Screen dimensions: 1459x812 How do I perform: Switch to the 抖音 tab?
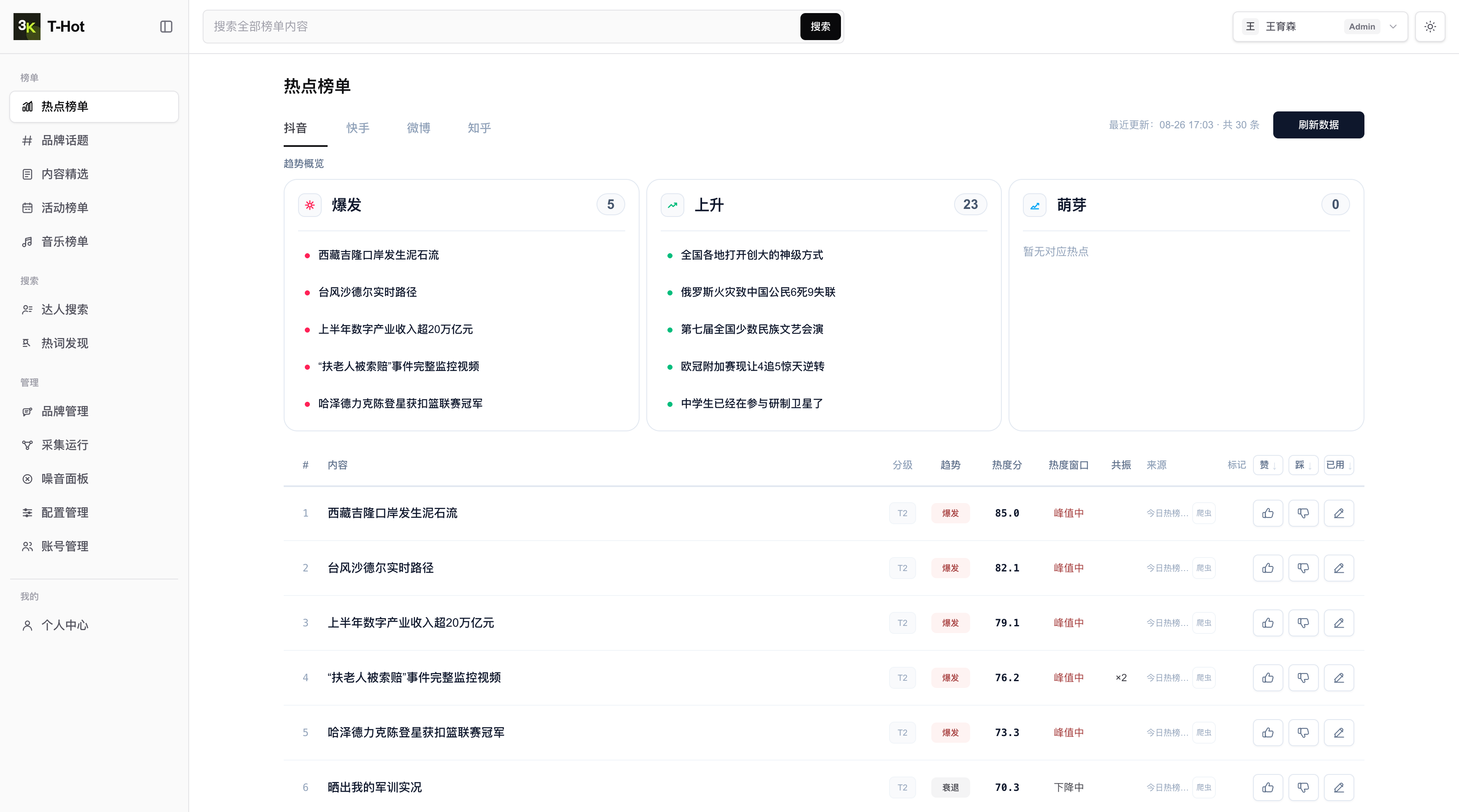[x=295, y=128]
